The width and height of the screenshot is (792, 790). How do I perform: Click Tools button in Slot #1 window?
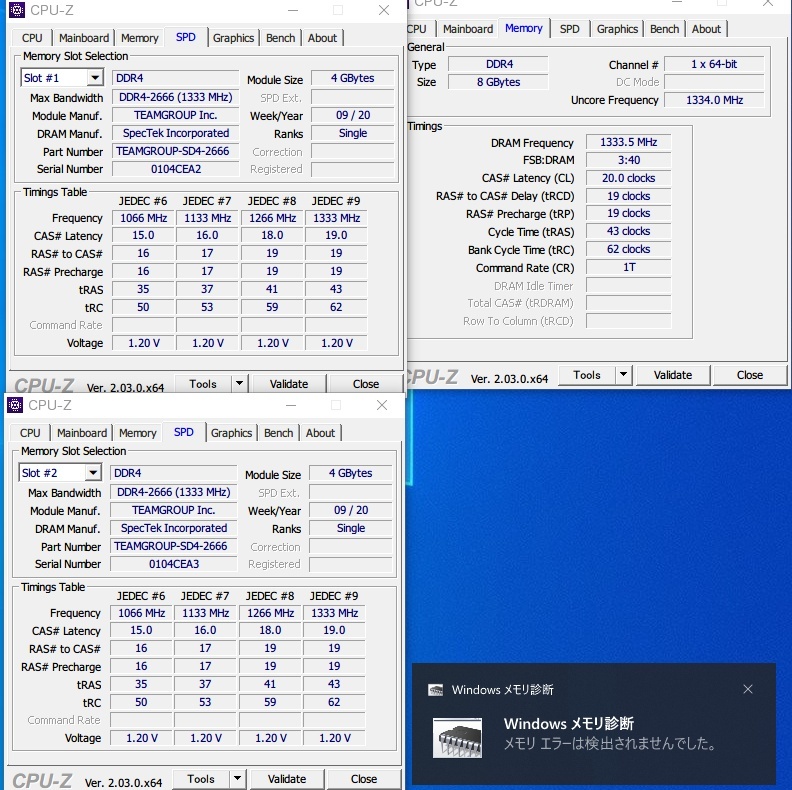click(203, 383)
